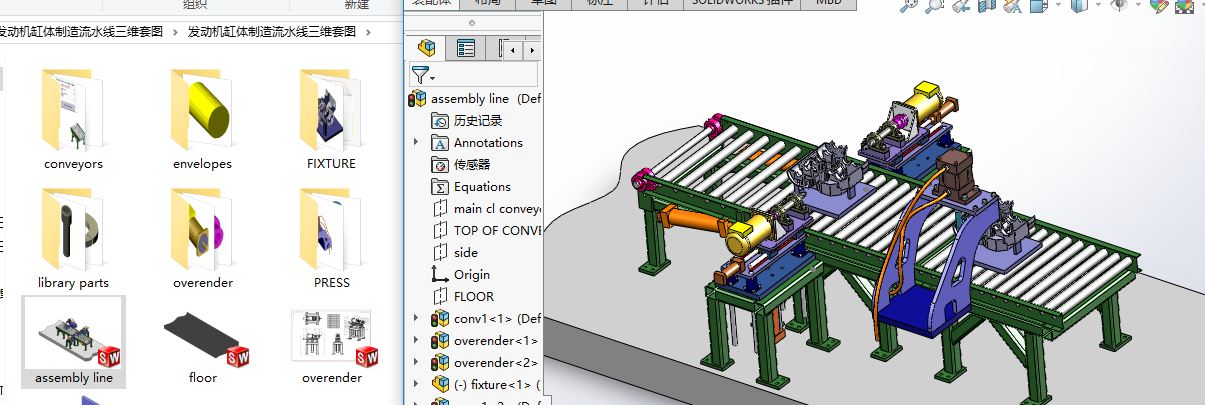Image resolution: width=1205 pixels, height=405 pixels.
Task: Click inside the tree filter search field
Action: tap(486, 74)
